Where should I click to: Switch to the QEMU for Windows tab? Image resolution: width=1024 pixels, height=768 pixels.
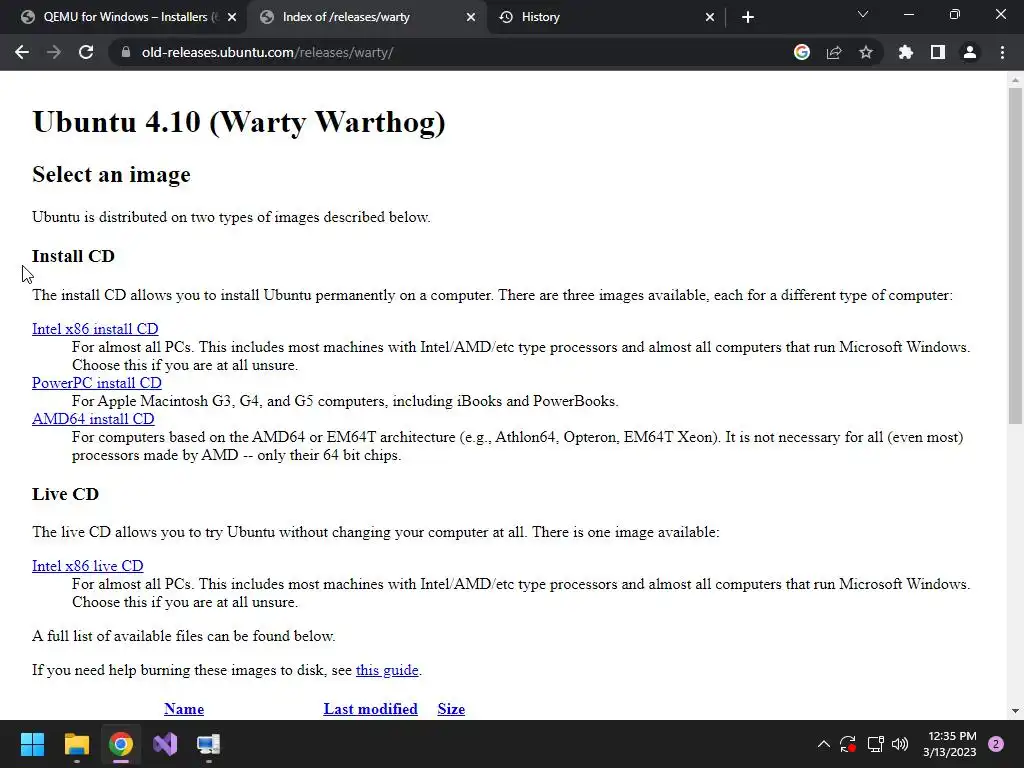pos(123,17)
